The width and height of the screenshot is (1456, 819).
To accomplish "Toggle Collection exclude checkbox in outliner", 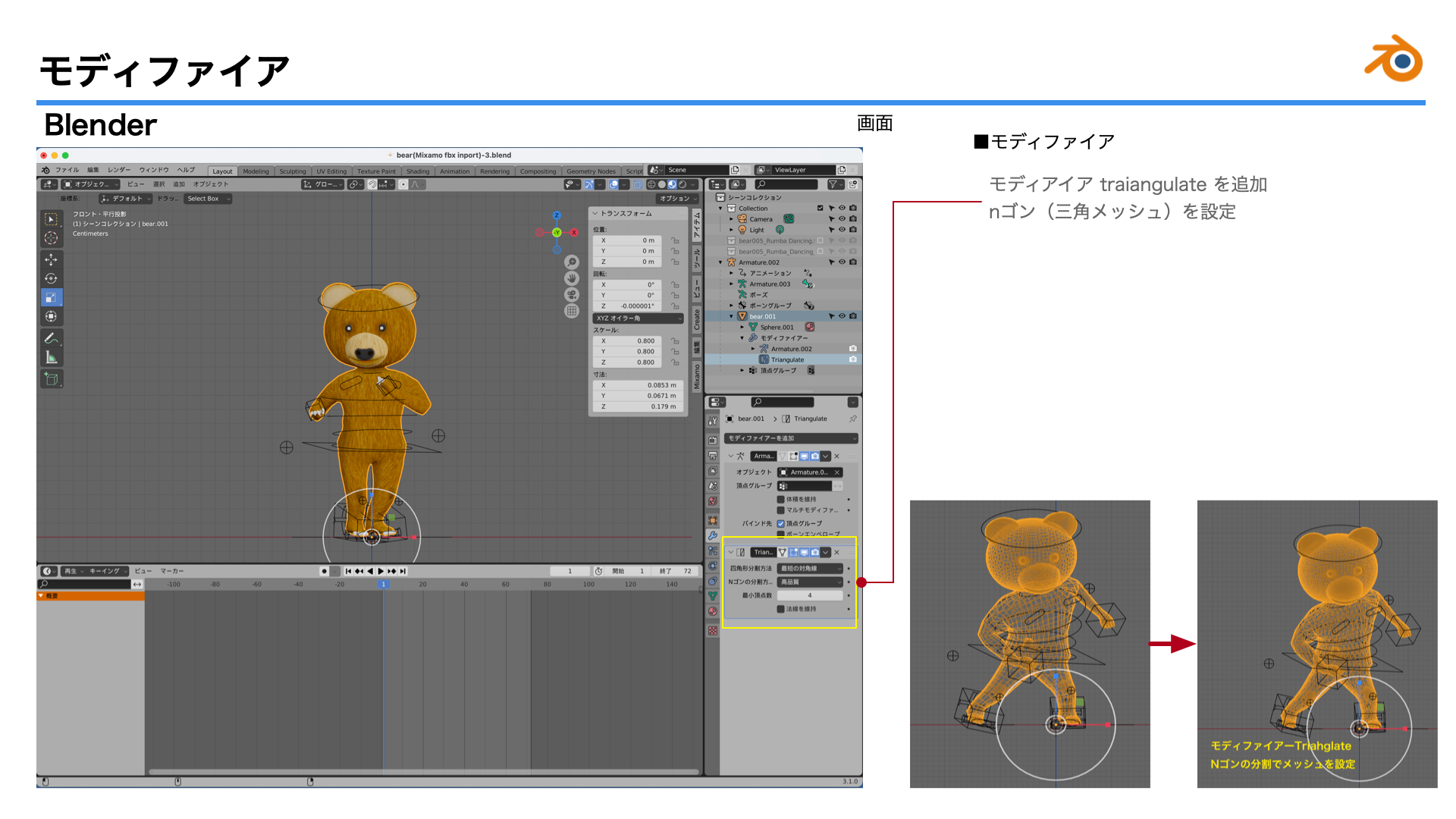I will [x=820, y=208].
